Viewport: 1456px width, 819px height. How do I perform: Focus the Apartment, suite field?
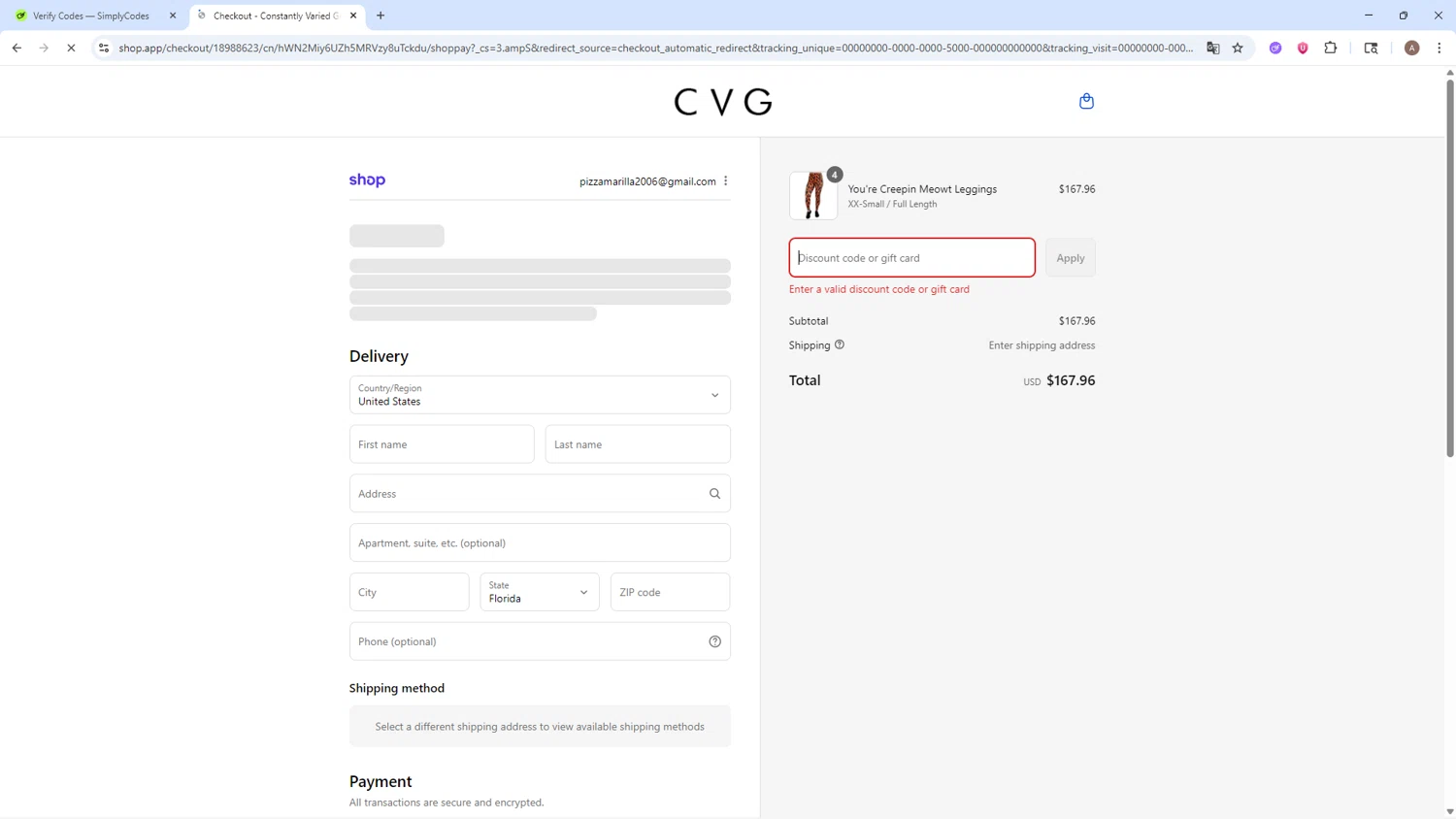[x=540, y=543]
